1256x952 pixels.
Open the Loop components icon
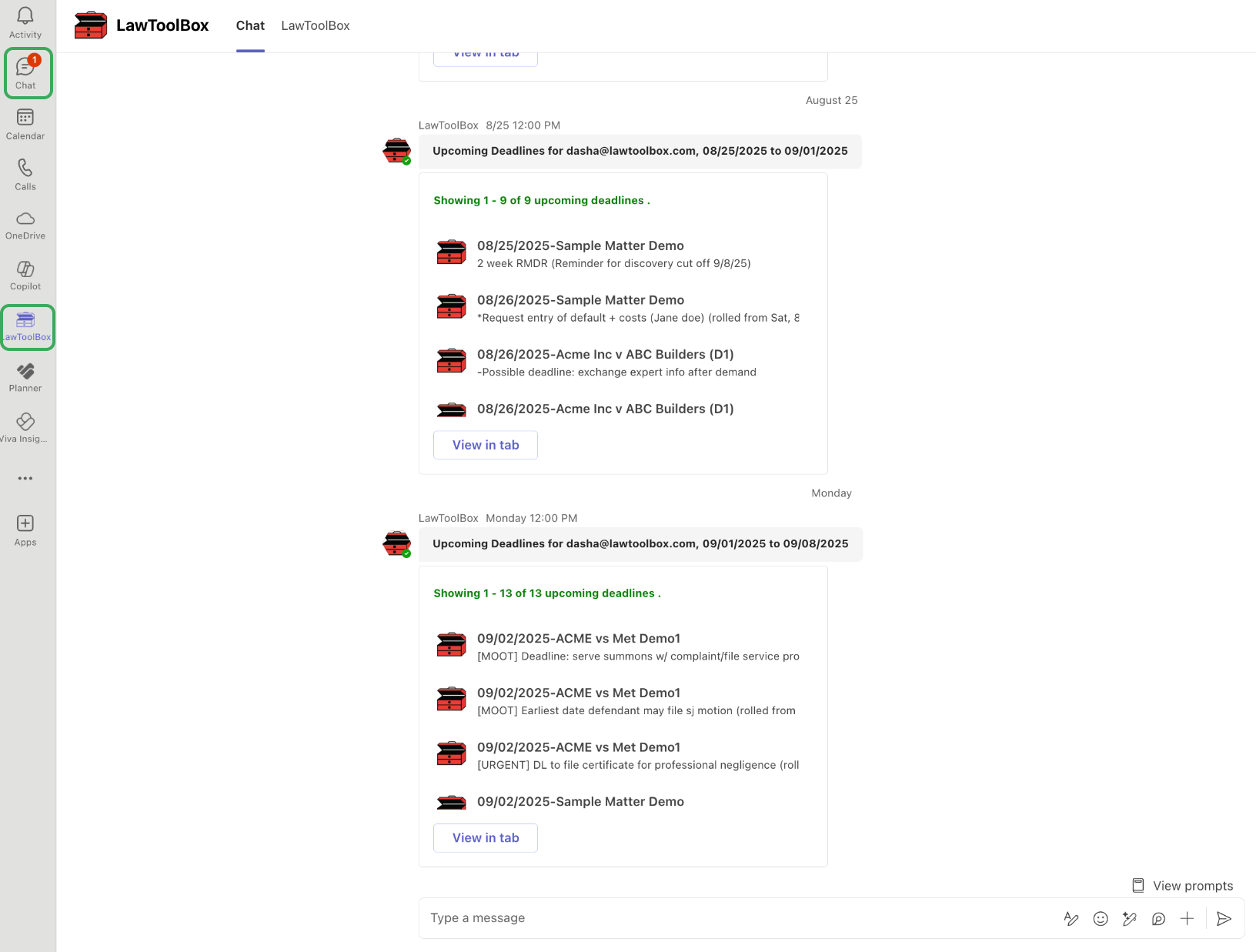pos(1158,918)
